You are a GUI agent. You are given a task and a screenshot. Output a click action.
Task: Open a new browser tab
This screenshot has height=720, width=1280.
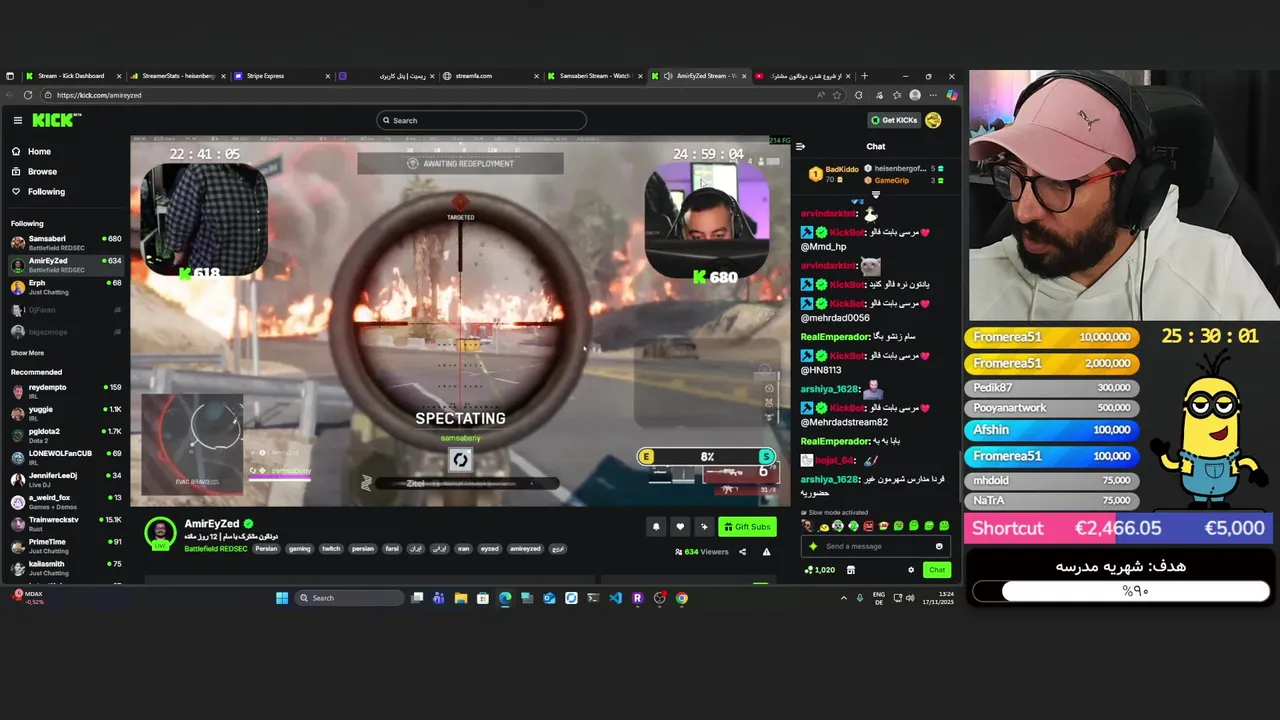click(865, 76)
